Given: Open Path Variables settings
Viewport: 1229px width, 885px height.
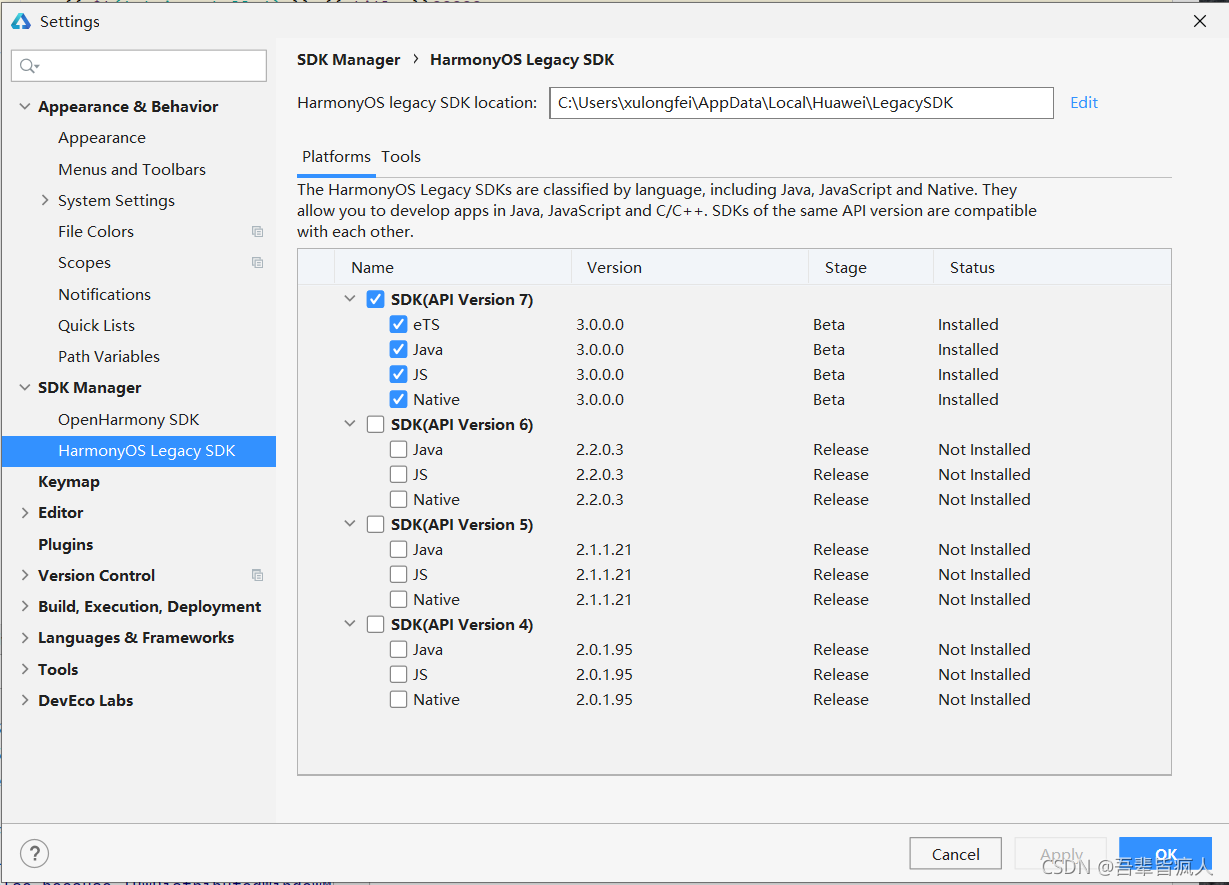Looking at the screenshot, I should coord(109,357).
